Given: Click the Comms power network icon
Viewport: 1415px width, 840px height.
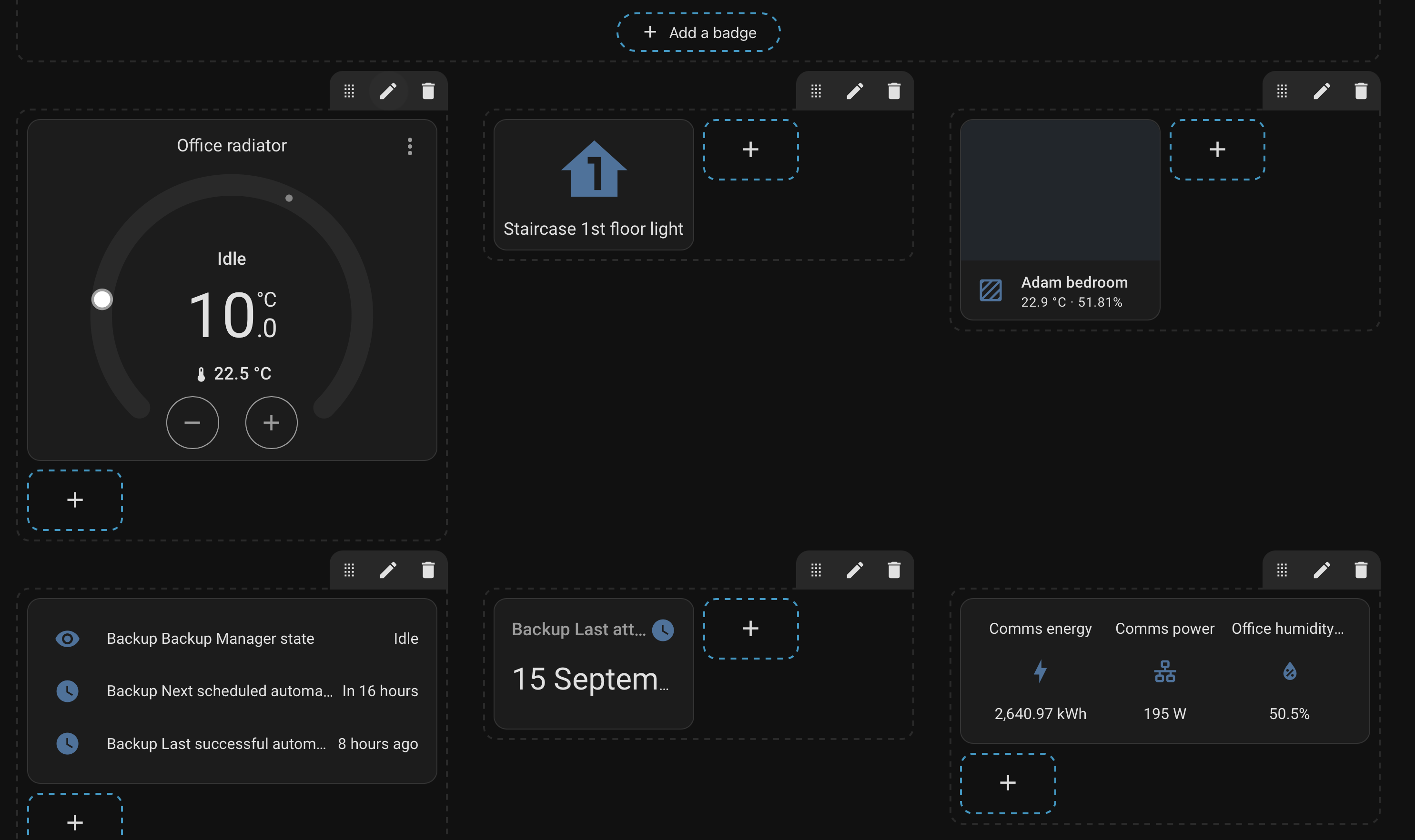Looking at the screenshot, I should coord(1165,672).
